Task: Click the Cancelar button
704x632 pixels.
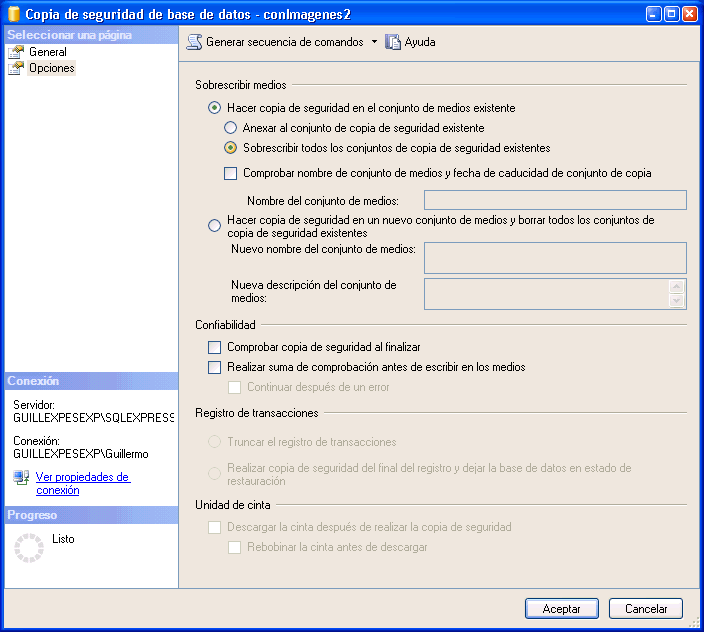Action: pos(646,609)
